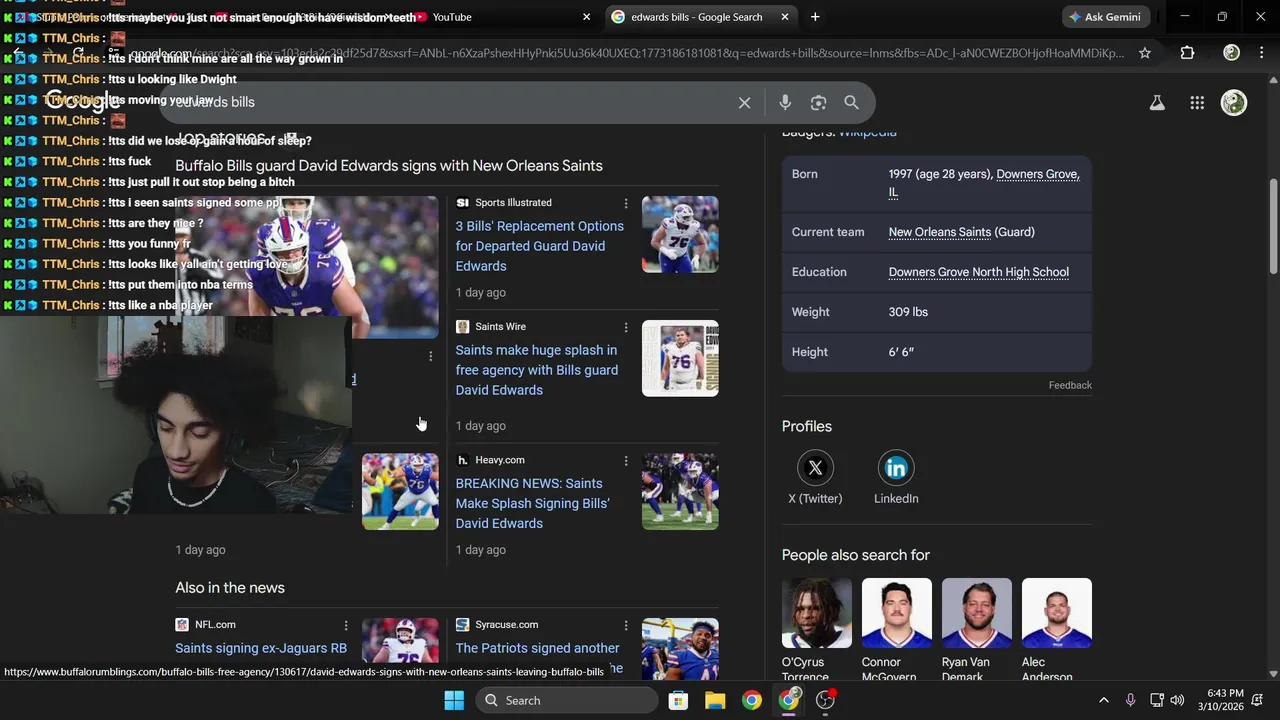Clear the search box with the X icon
This screenshot has width=1280, height=720.
click(x=744, y=102)
